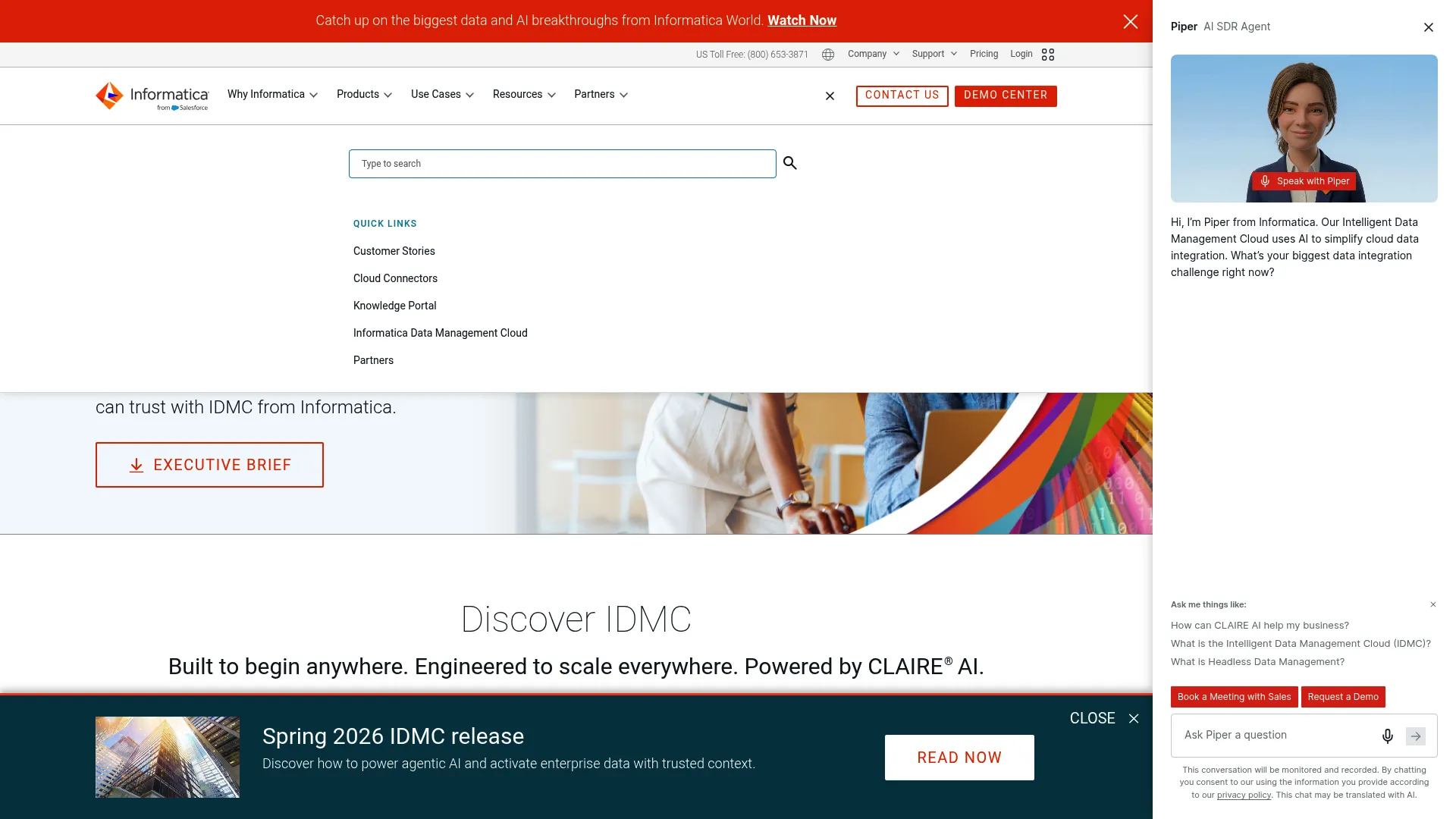Open the Partners quick link
This screenshot has width=1456, height=819.
tap(373, 360)
